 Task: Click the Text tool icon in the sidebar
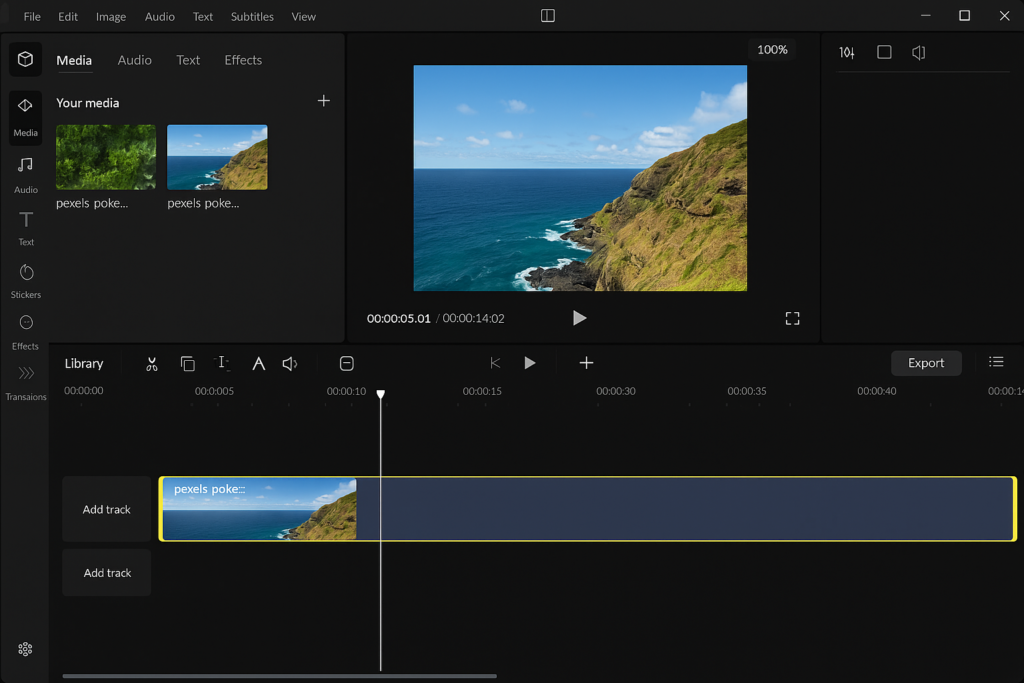tap(25, 228)
